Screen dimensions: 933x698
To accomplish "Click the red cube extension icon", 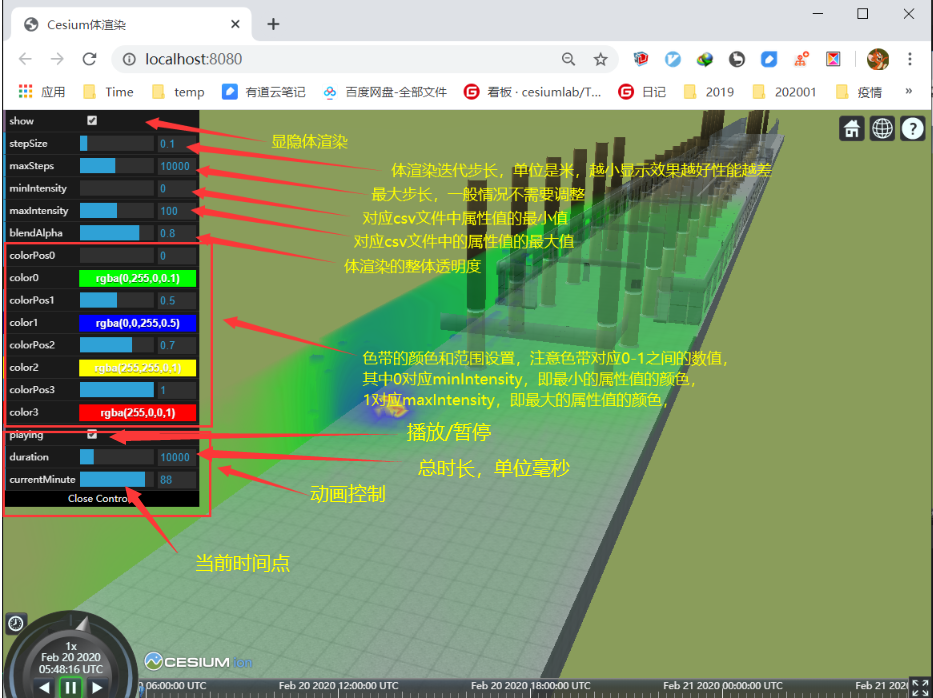I will pos(641,59).
